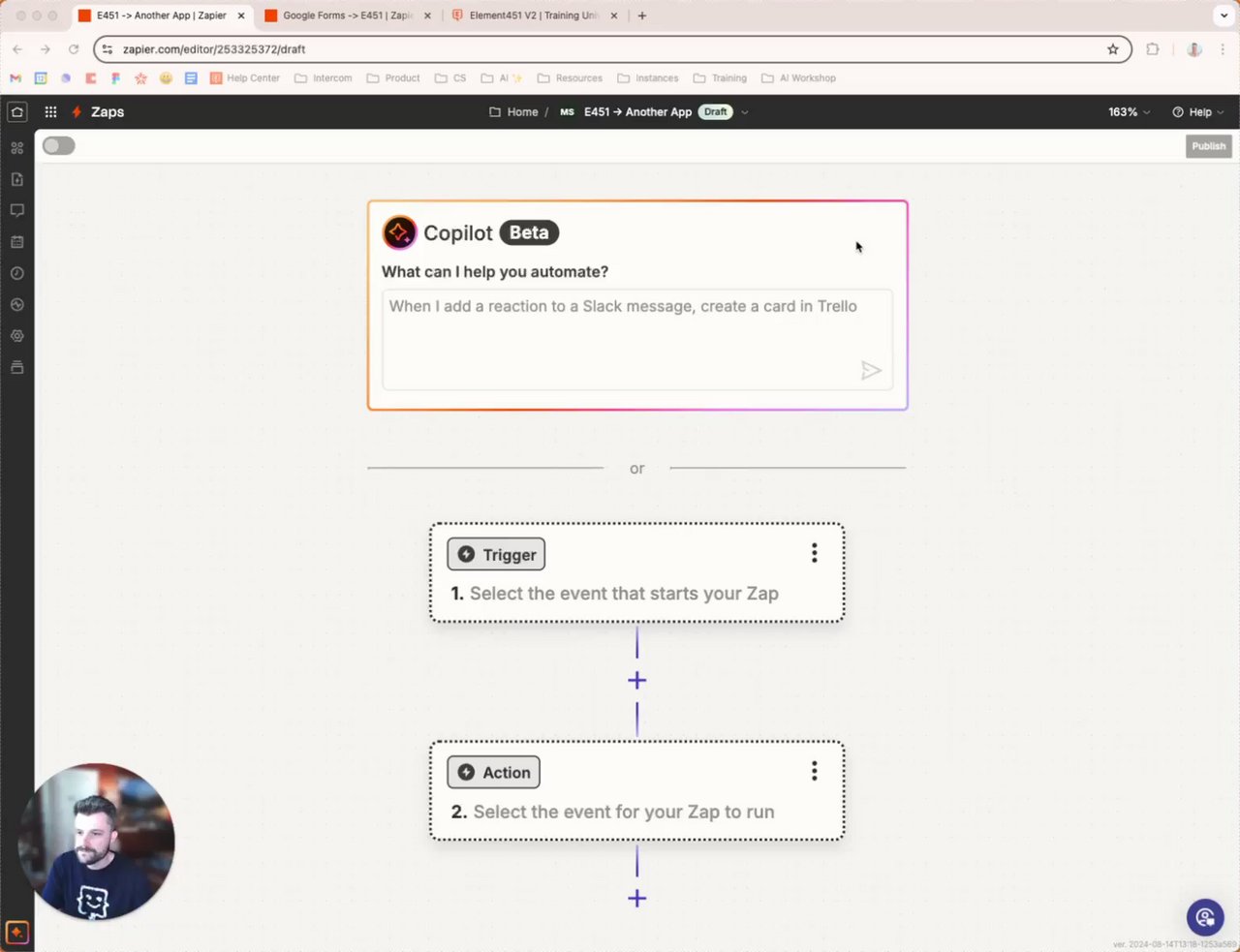Image resolution: width=1240 pixels, height=952 pixels.
Task: Open the Trigger step three-dot menu
Action: [814, 553]
